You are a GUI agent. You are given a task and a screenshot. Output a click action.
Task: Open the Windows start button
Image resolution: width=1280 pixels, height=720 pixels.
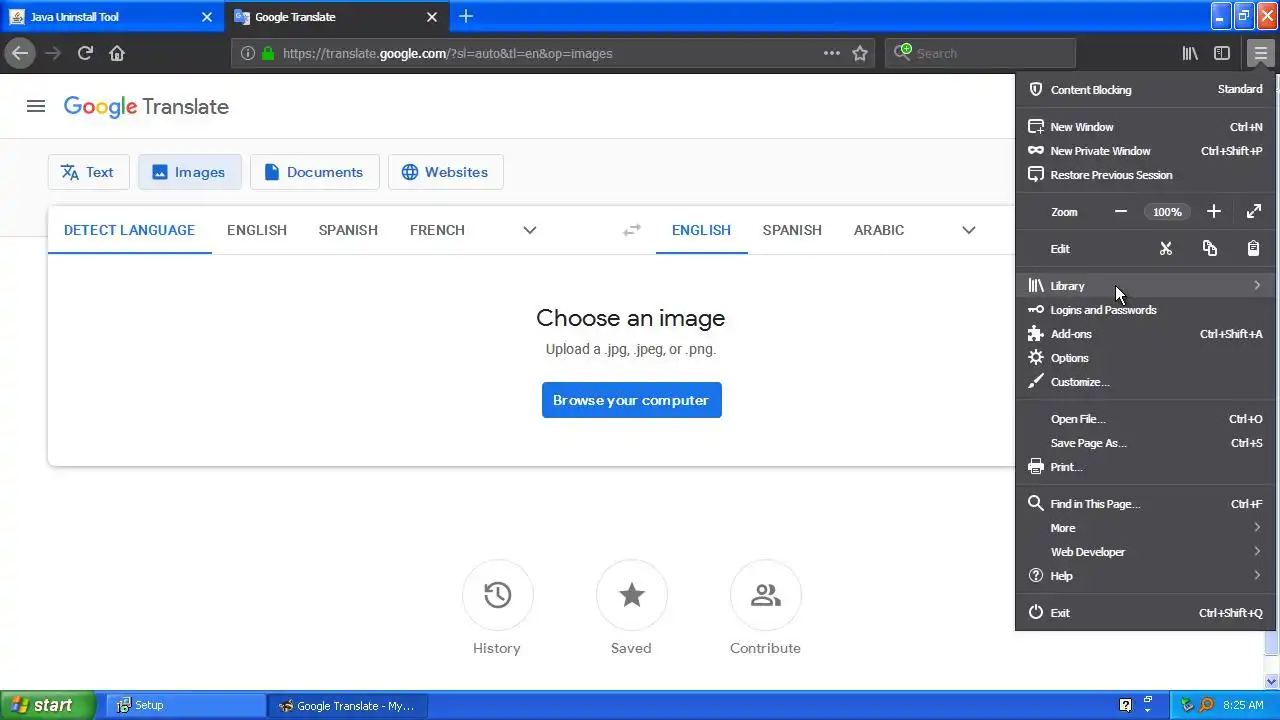click(48, 705)
